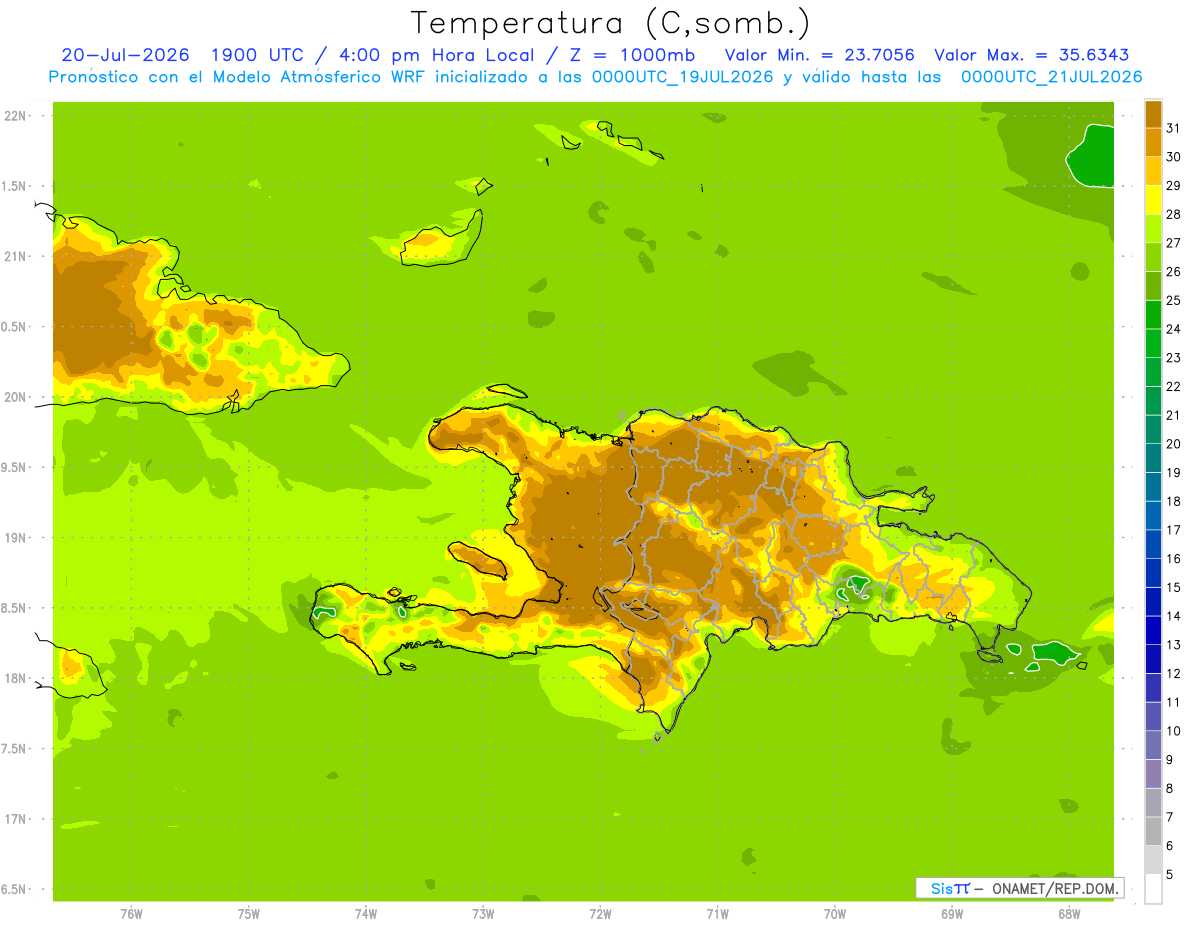Image resolution: width=1200 pixels, height=927 pixels.
Task: Click the "75W" longitude label
Action: coord(248,913)
